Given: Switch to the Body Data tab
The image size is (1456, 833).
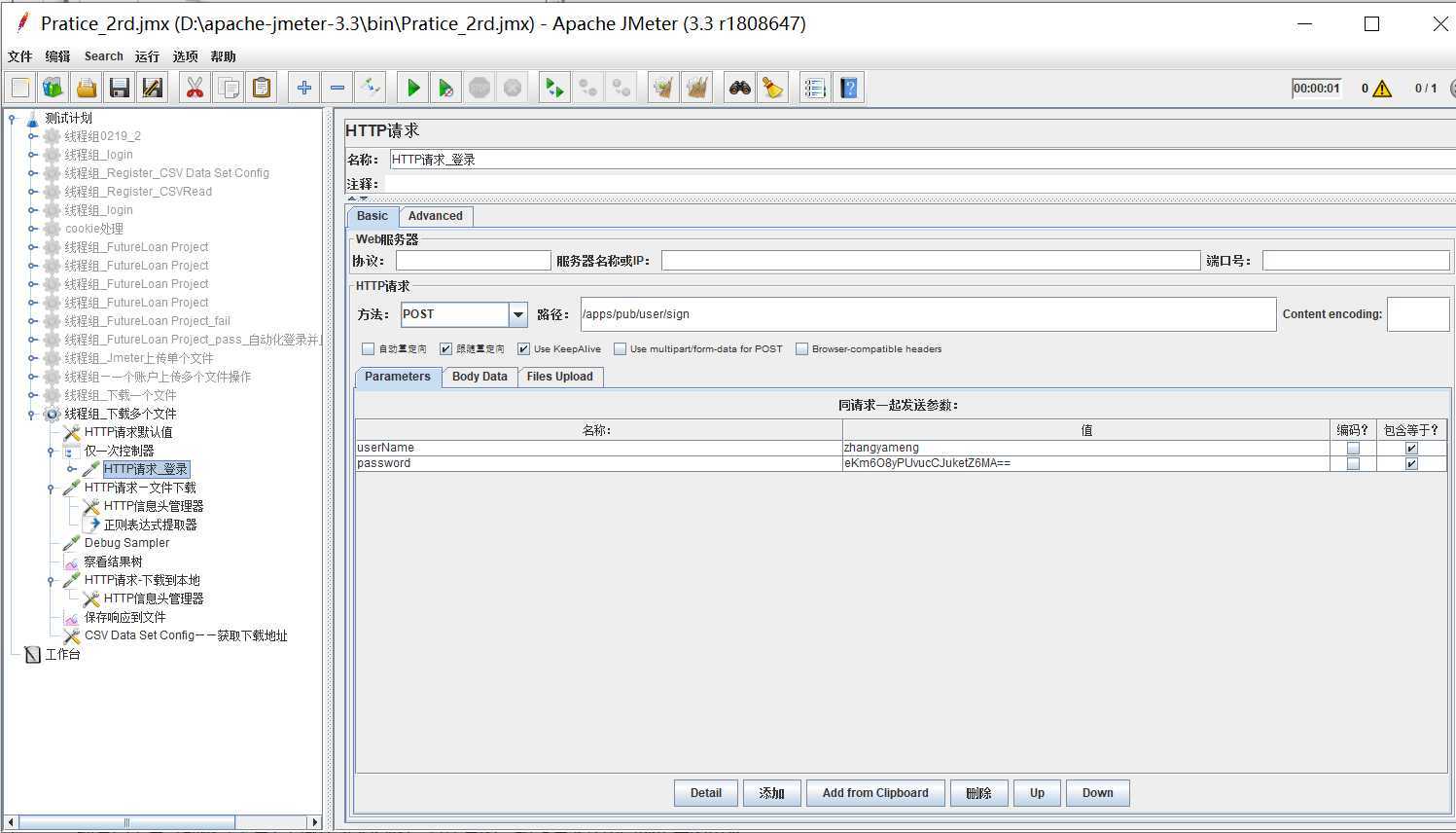Looking at the screenshot, I should click(x=479, y=377).
